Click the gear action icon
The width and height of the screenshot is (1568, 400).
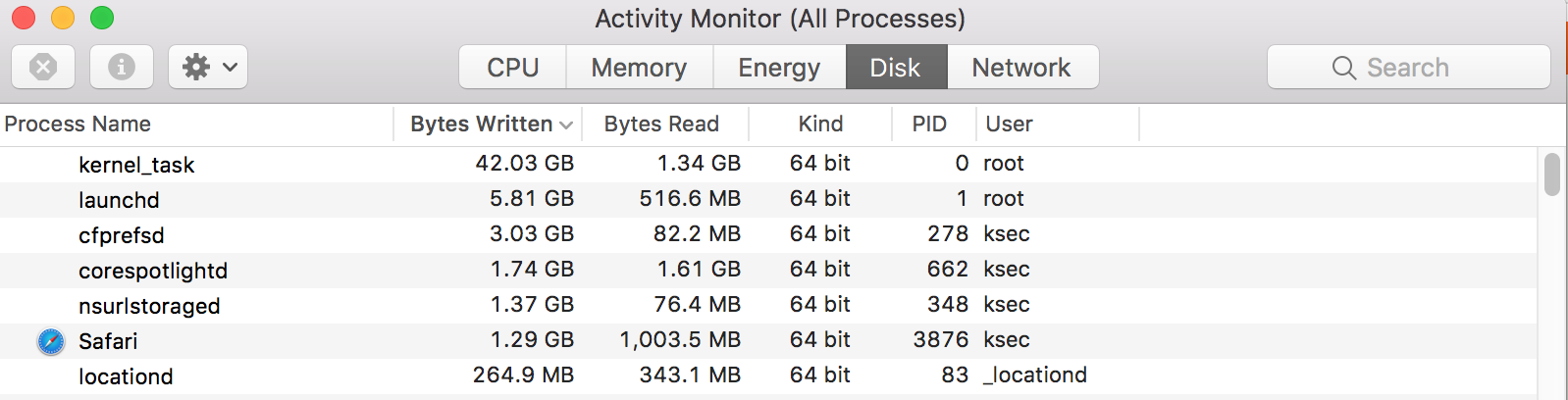[x=196, y=67]
